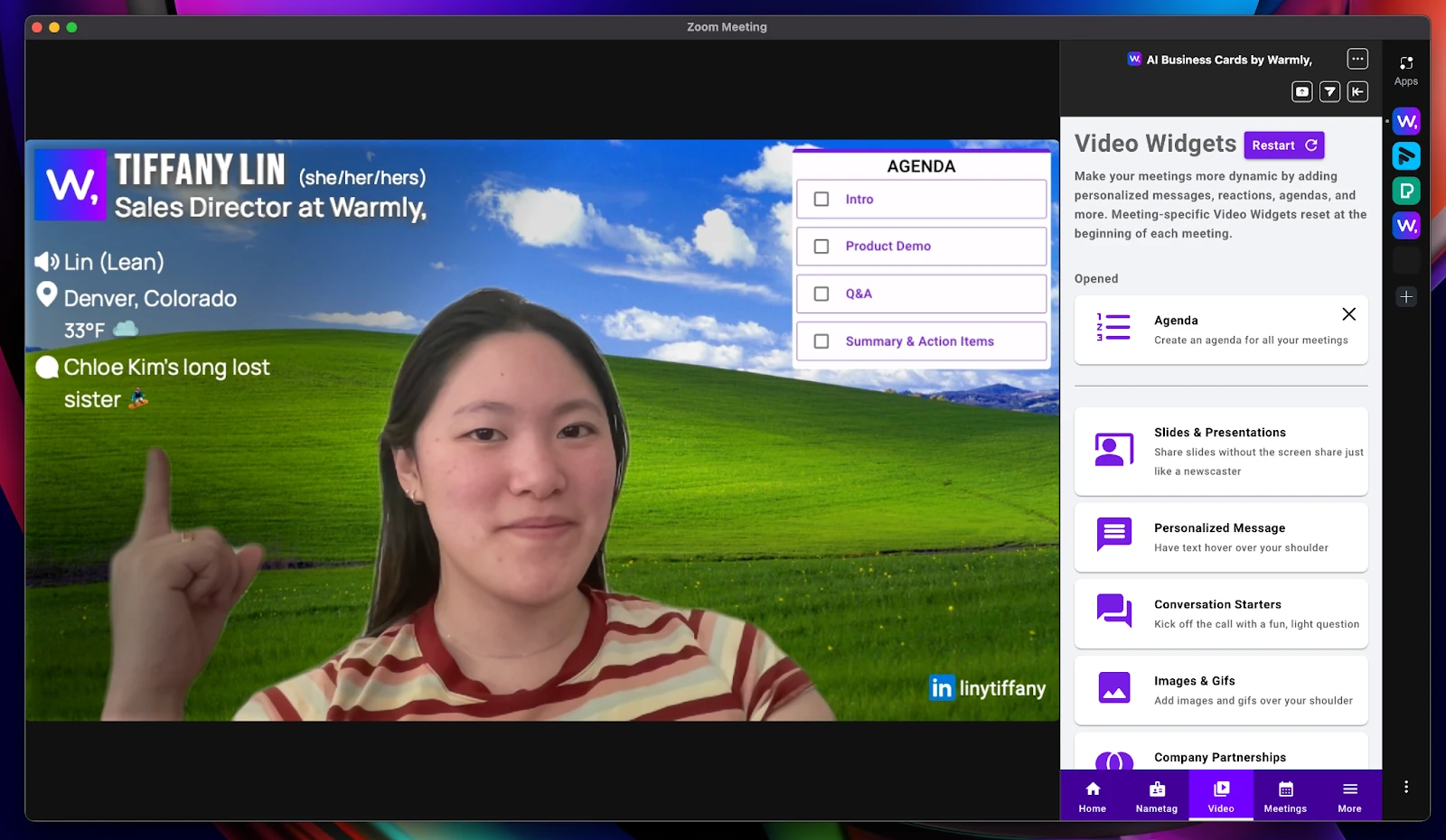The image size is (1446, 840).
Task: Click the camera icon button in panel header
Action: 1302,91
